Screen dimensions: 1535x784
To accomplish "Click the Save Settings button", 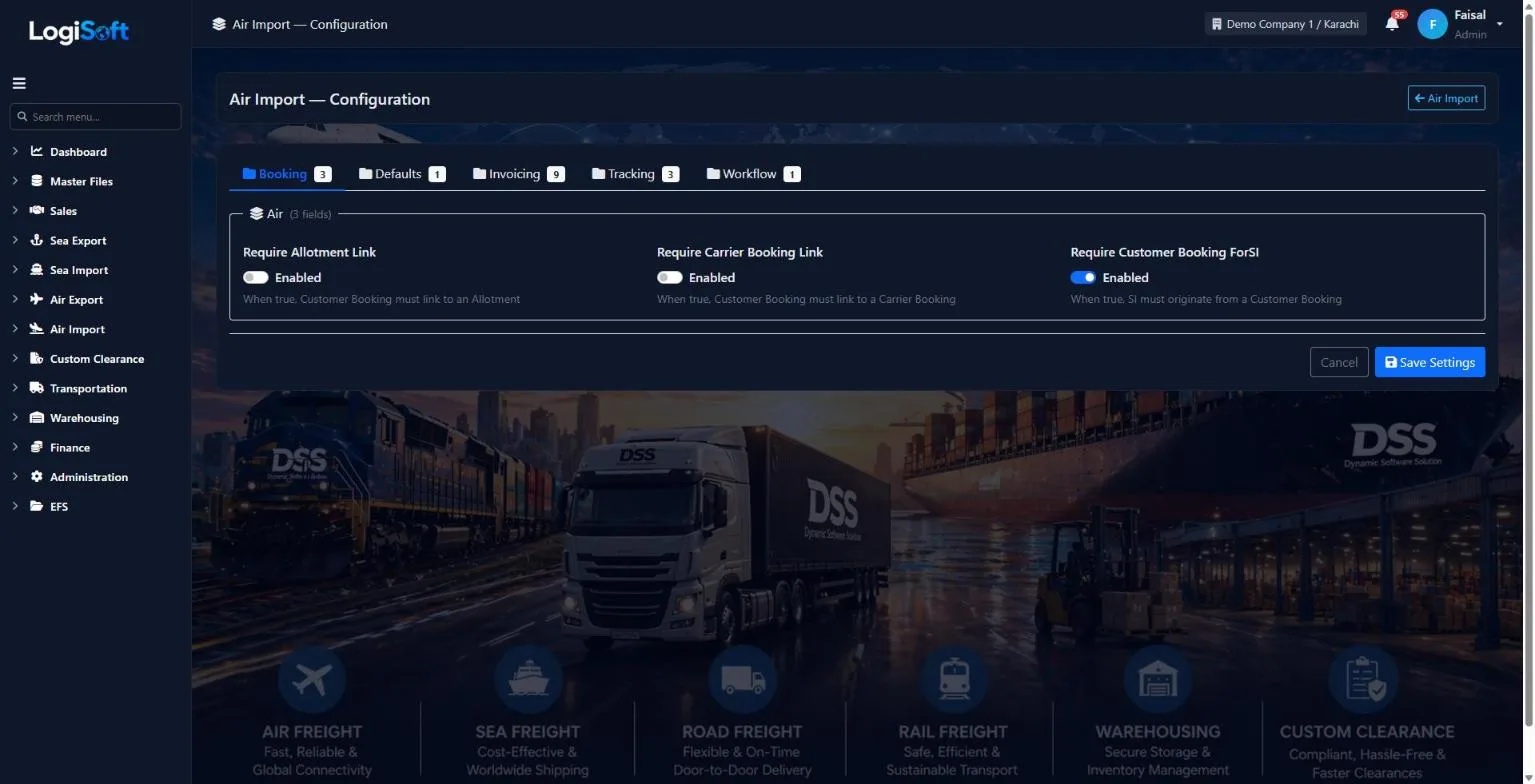I will pyautogui.click(x=1430, y=362).
